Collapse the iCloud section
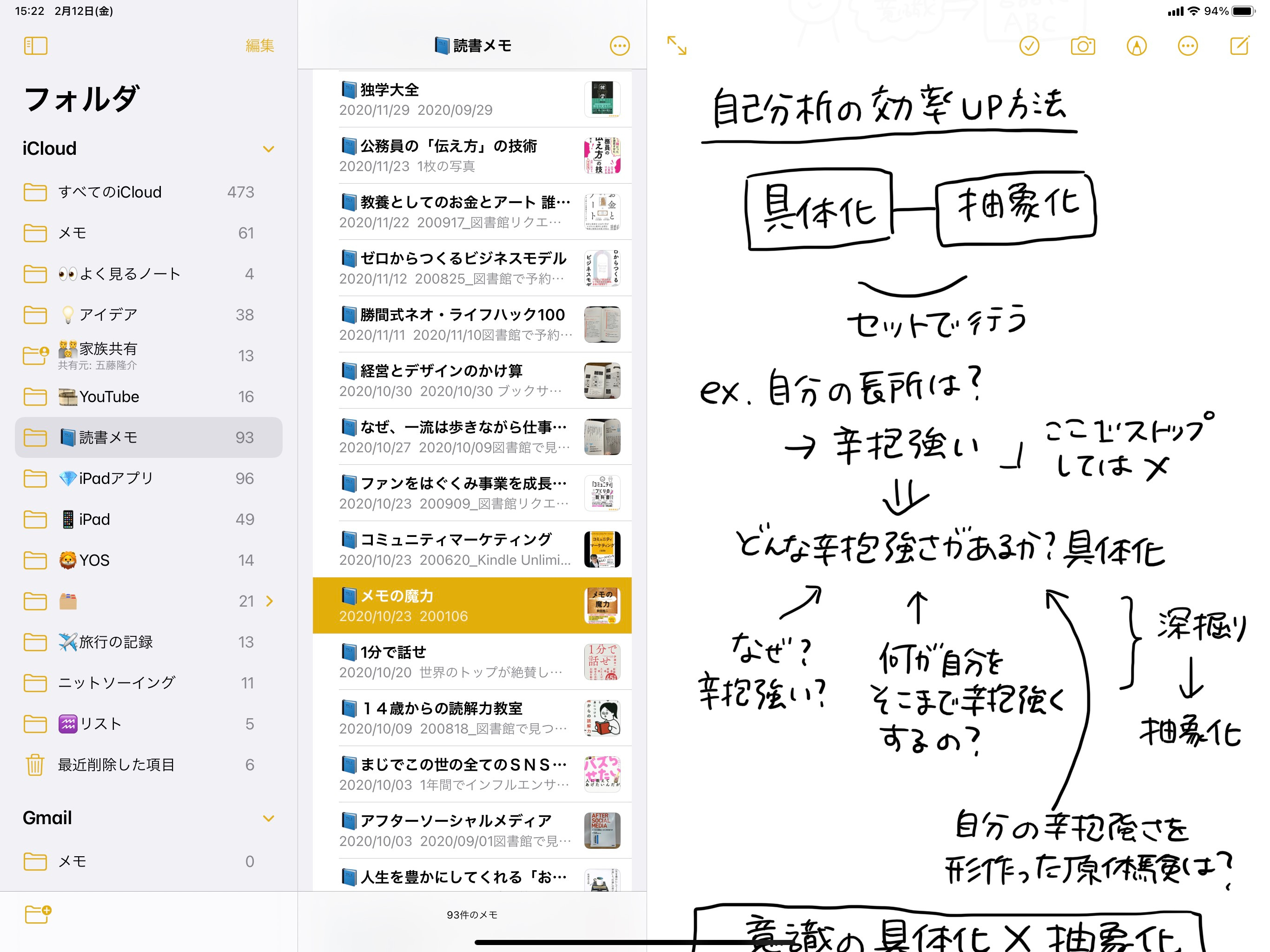This screenshot has width=1270, height=952. (268, 149)
